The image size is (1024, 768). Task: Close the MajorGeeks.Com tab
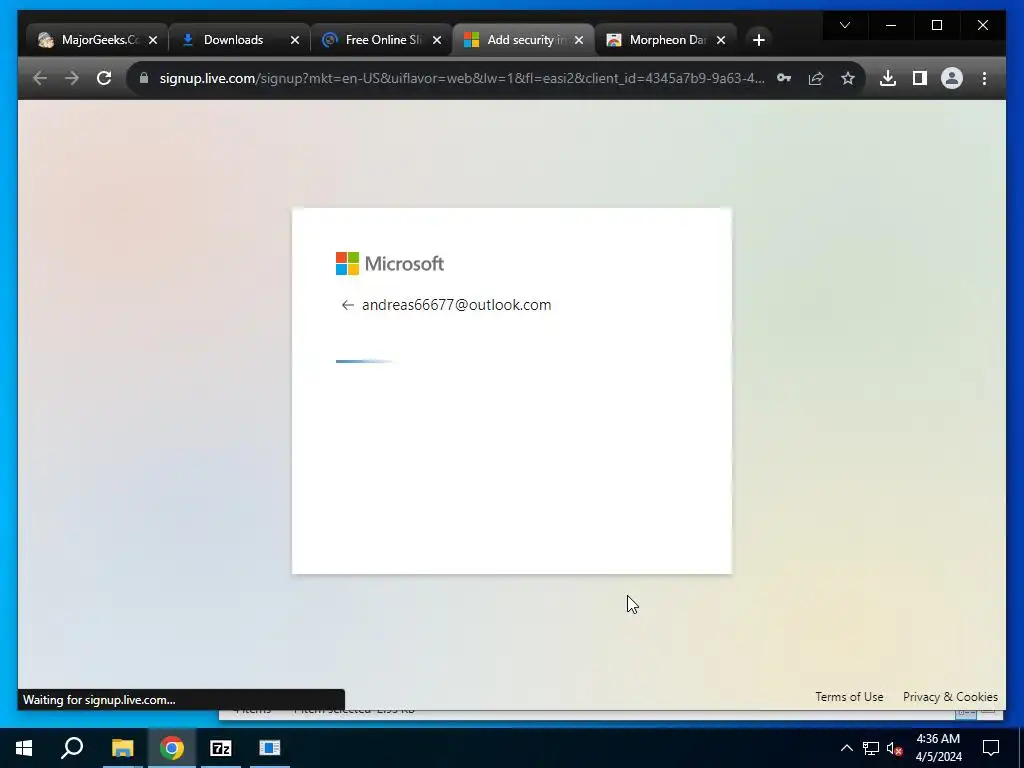coord(153,40)
